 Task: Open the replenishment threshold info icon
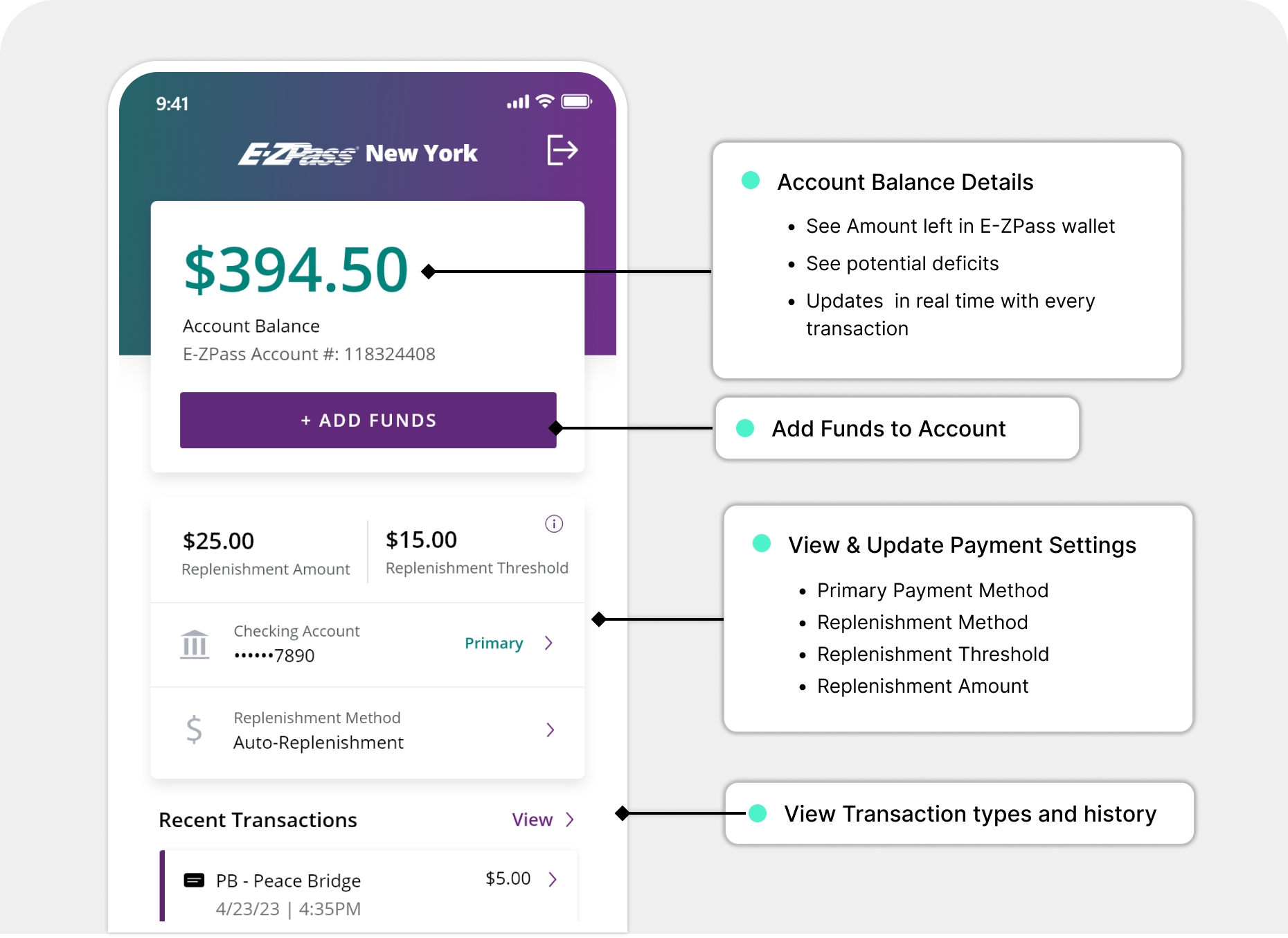(554, 524)
